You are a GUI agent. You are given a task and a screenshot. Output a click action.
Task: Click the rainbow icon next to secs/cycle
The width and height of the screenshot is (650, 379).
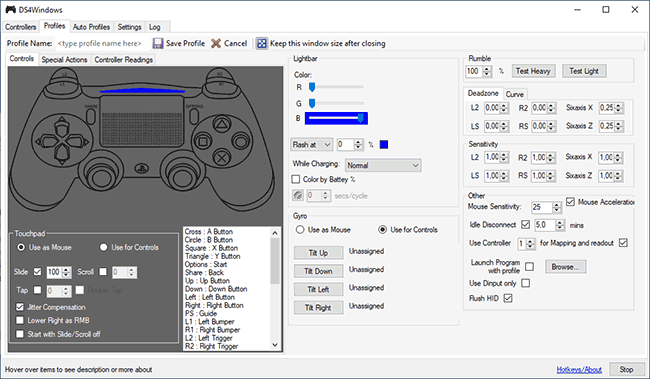(x=298, y=195)
